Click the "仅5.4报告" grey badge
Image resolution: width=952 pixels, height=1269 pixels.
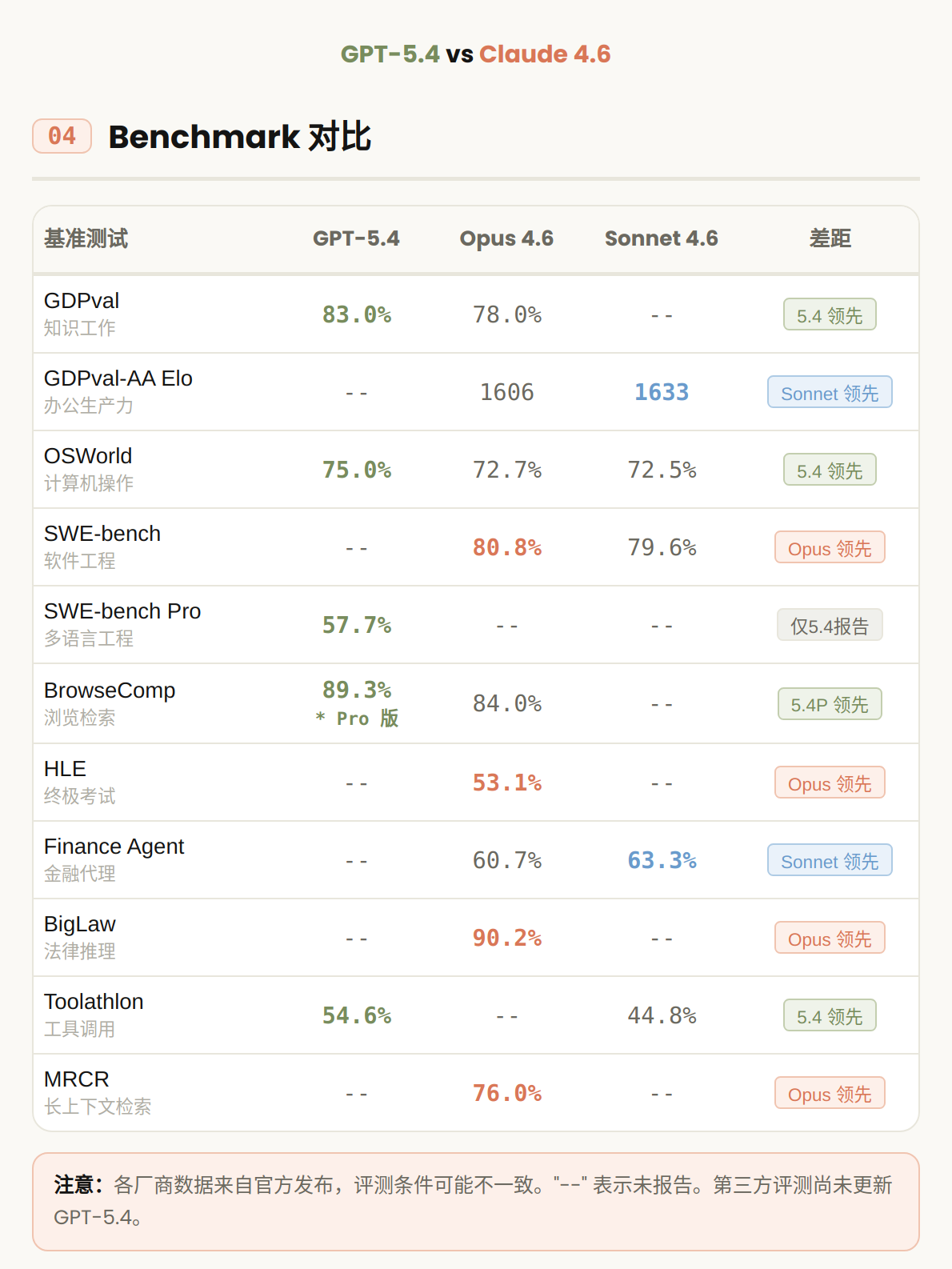tap(830, 625)
